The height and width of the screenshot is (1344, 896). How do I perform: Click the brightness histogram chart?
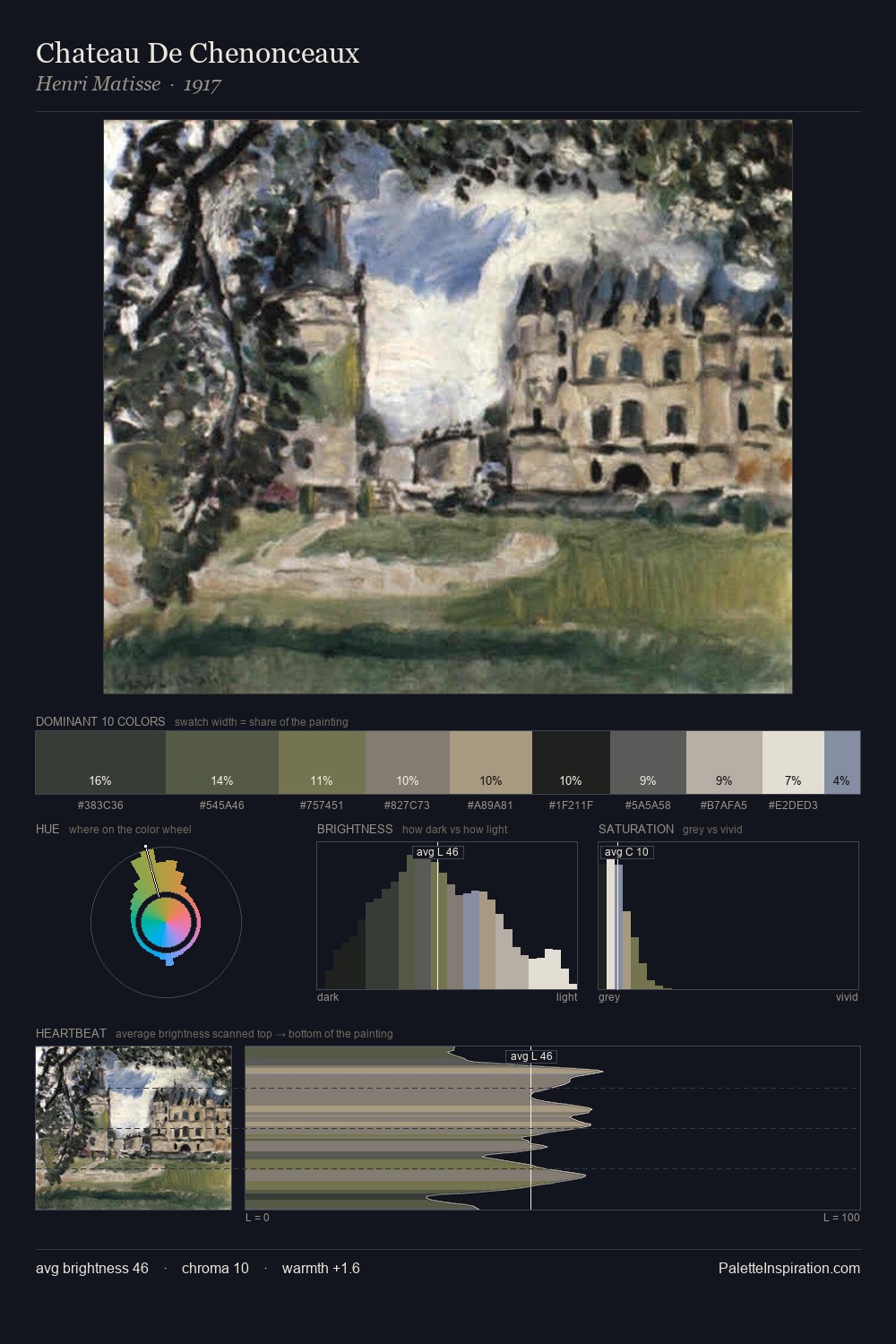click(x=447, y=916)
